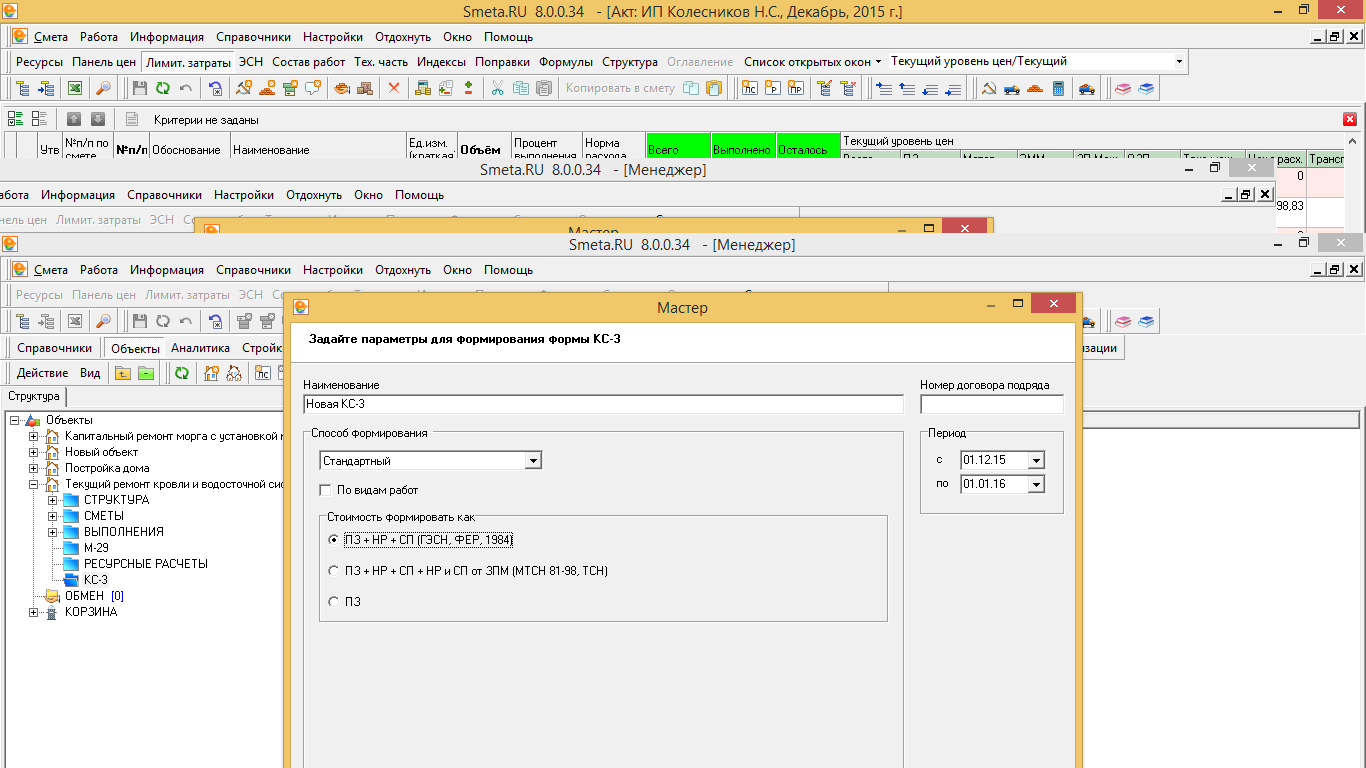The height and width of the screenshot is (768, 1366).
Task: Click the ЛС icon in the act window toolbar
Action: click(749, 88)
